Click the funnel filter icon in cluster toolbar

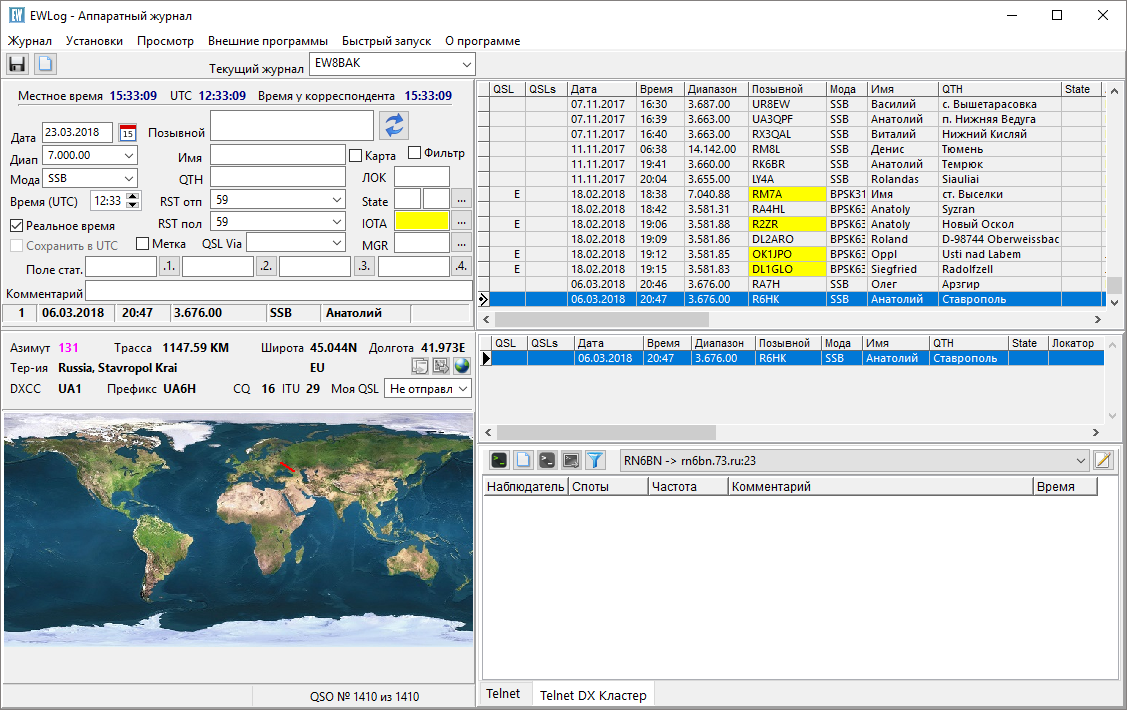click(595, 460)
